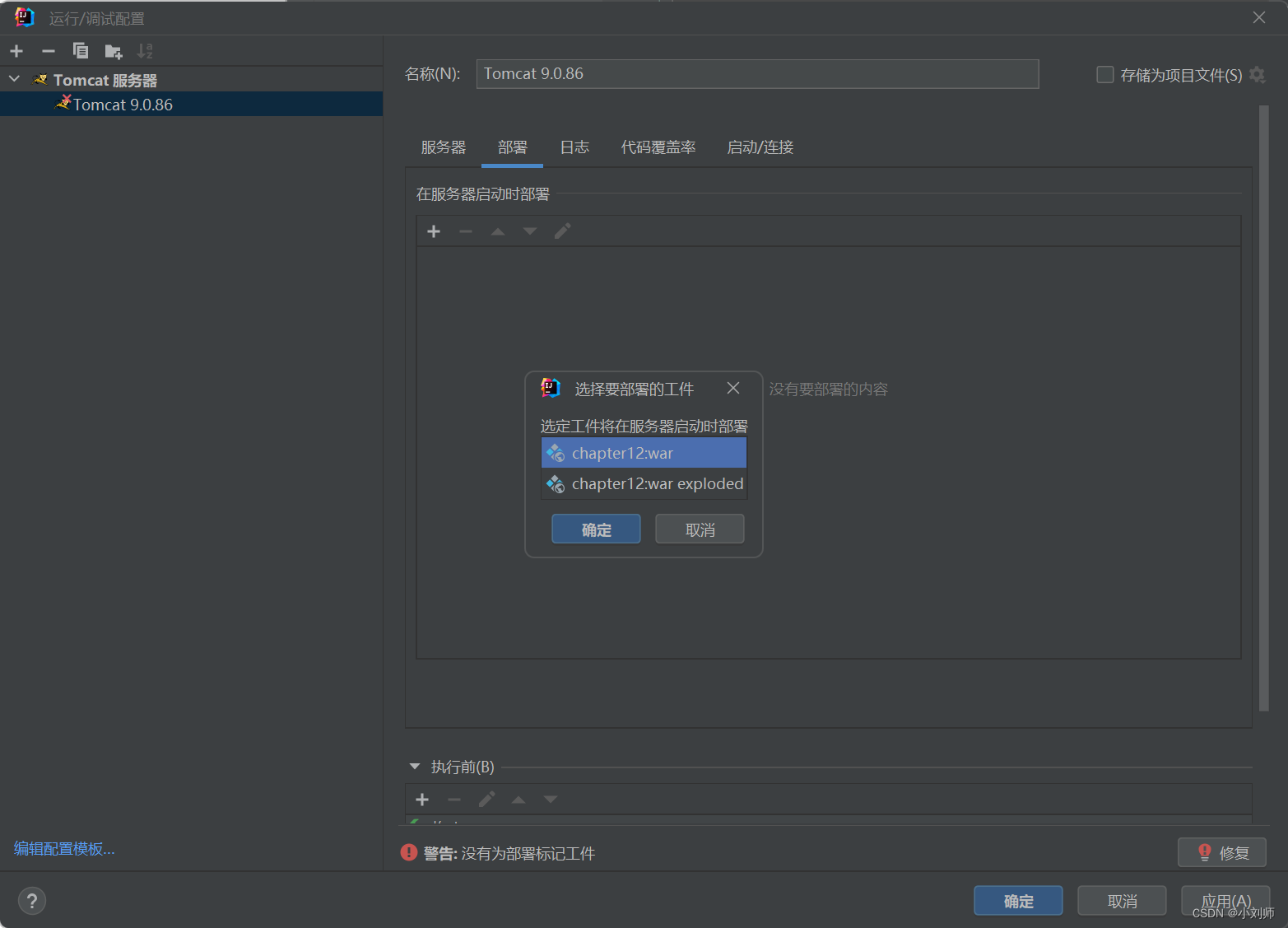Click the vertical scrollbar on right panel
Image resolution: width=1288 pixels, height=928 pixels.
(1264, 408)
